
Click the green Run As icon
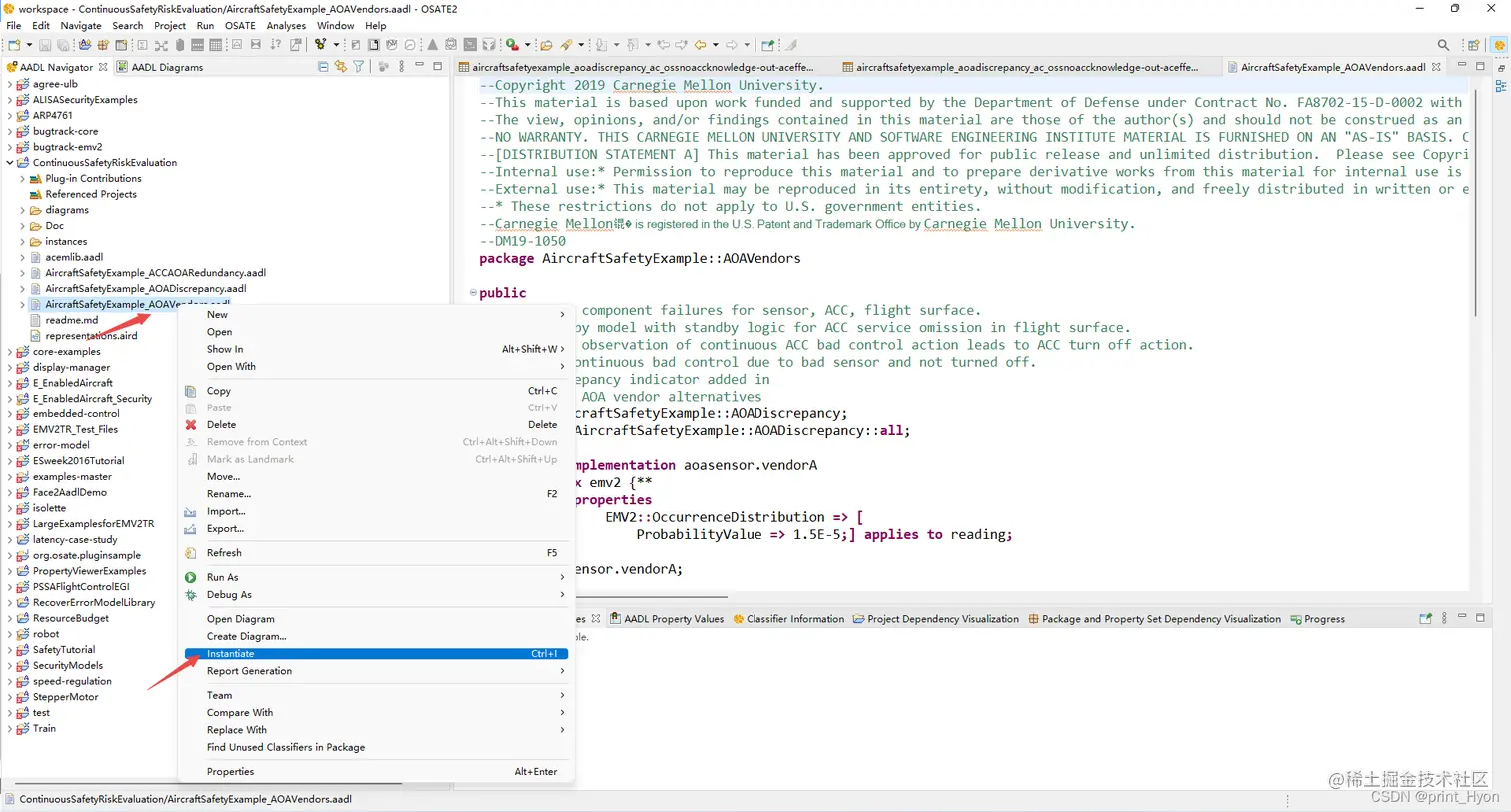[x=191, y=577]
